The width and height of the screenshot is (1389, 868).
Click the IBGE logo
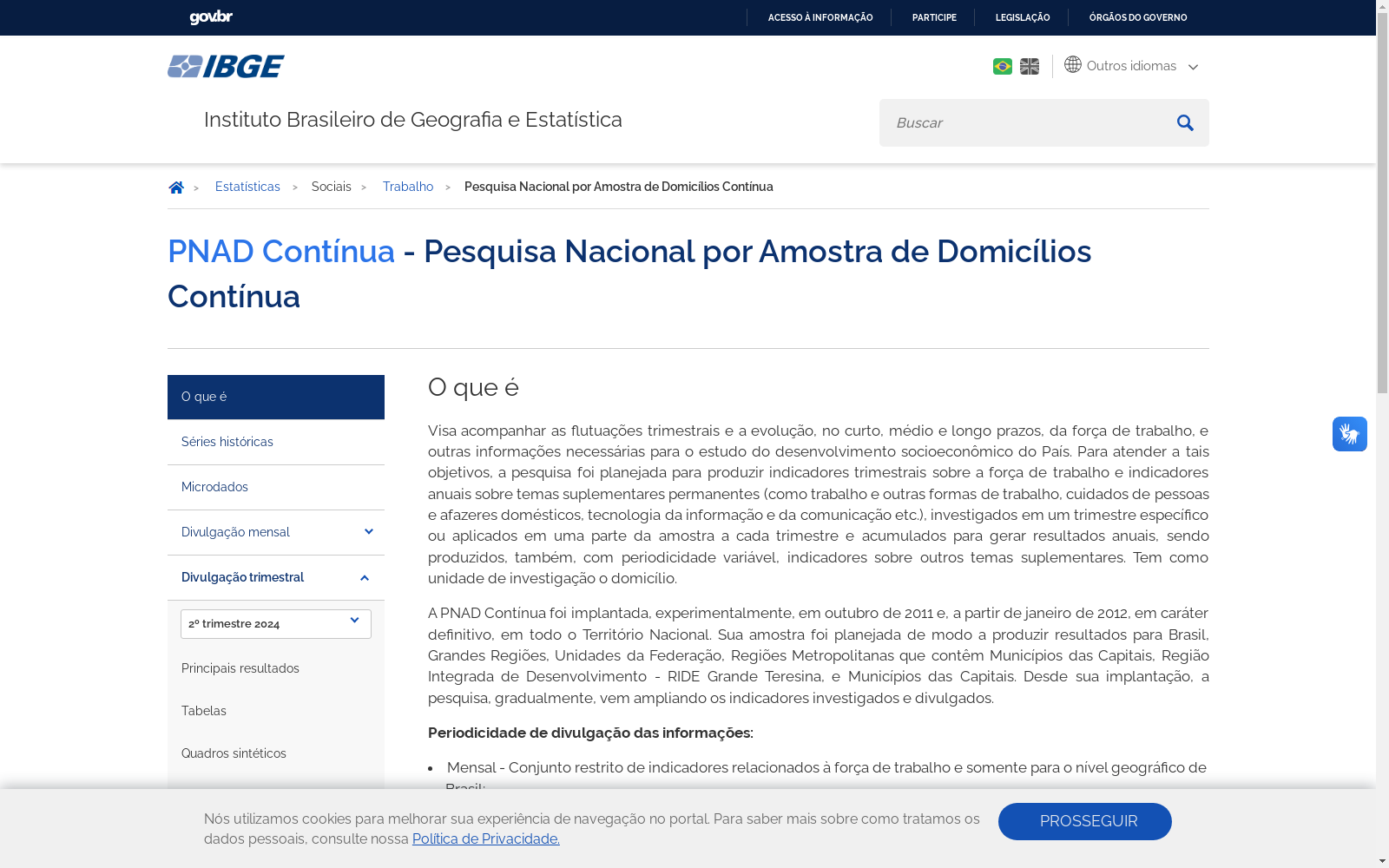[x=226, y=66]
